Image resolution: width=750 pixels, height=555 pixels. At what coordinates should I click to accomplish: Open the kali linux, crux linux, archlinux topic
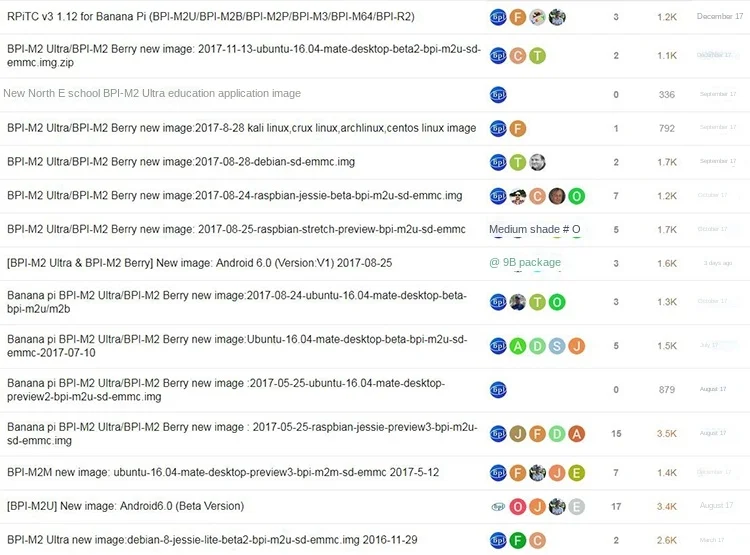pyautogui.click(x=242, y=128)
